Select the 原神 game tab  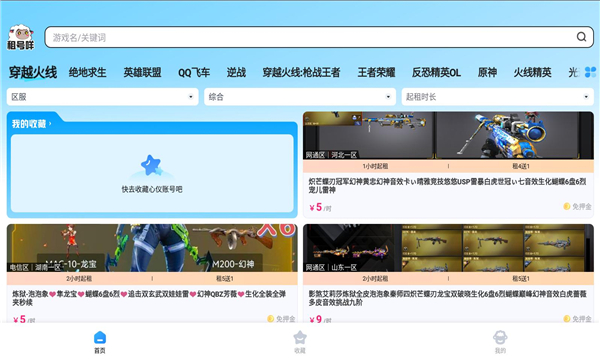point(487,72)
